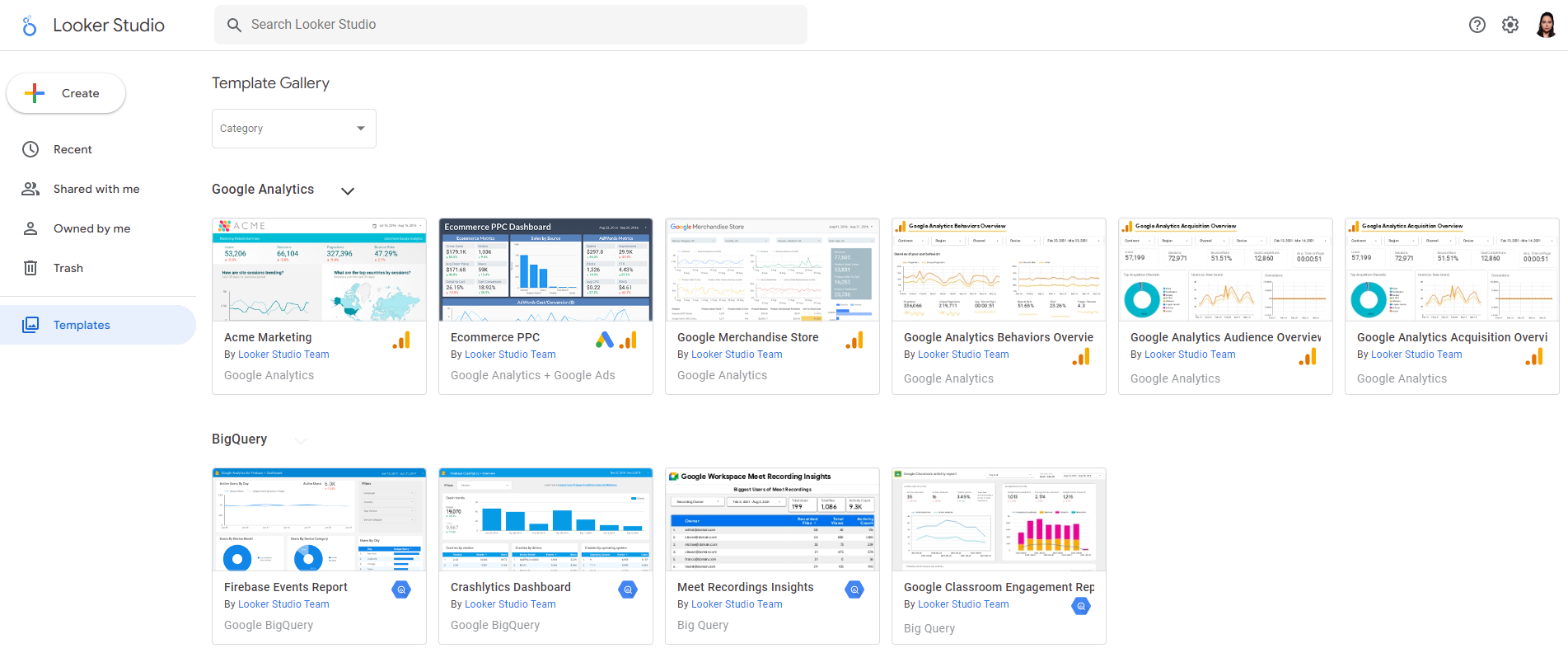Open the Meet Recordings Insights thumbnail
Viewport: 1568px width, 667px height.
point(772,519)
